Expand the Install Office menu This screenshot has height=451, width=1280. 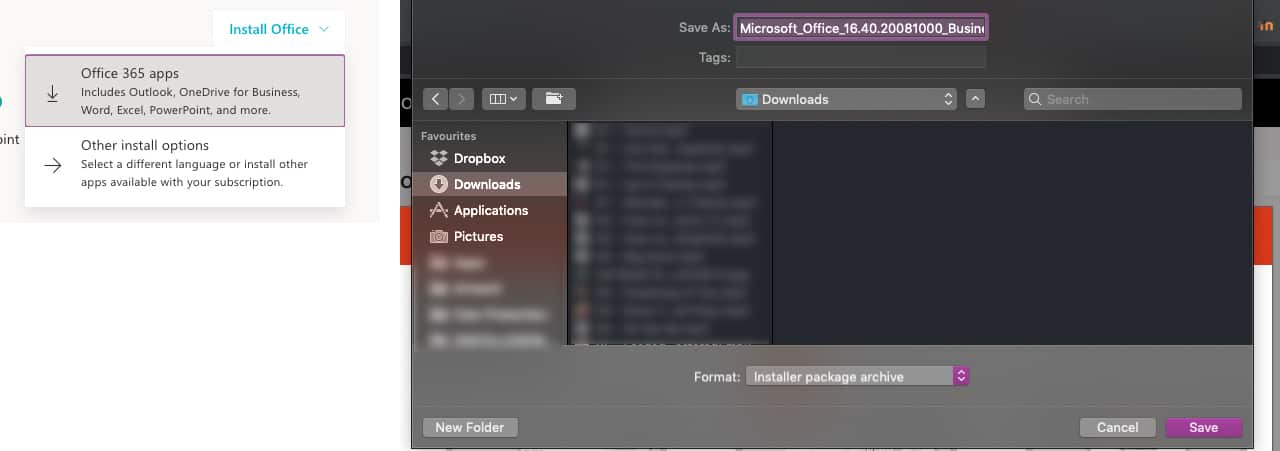(278, 29)
